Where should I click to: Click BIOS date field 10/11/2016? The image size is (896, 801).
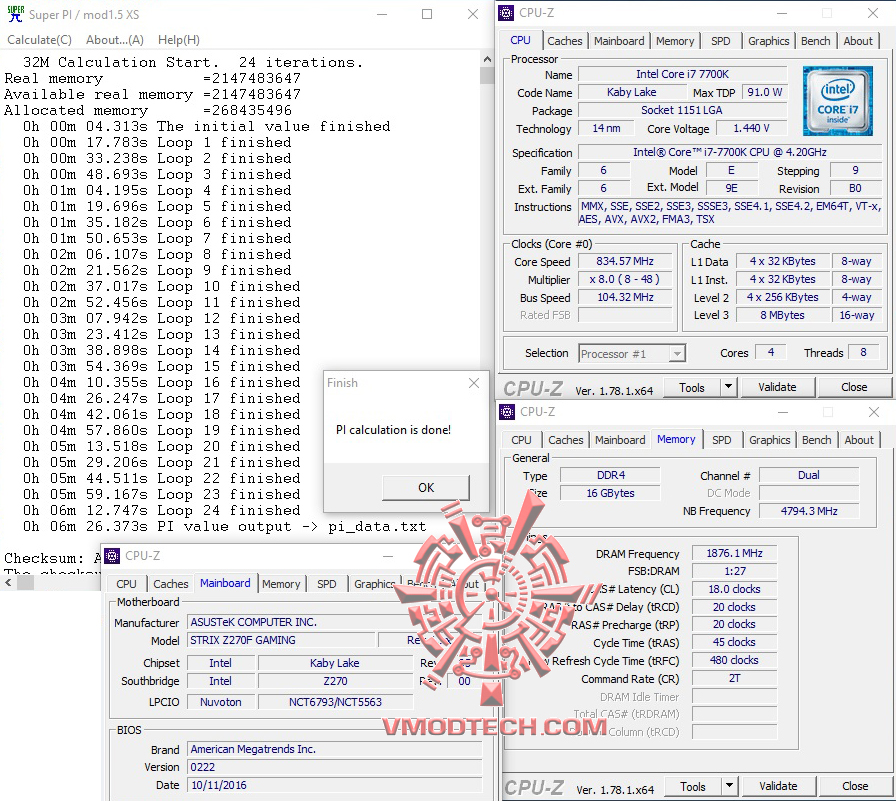coord(335,786)
